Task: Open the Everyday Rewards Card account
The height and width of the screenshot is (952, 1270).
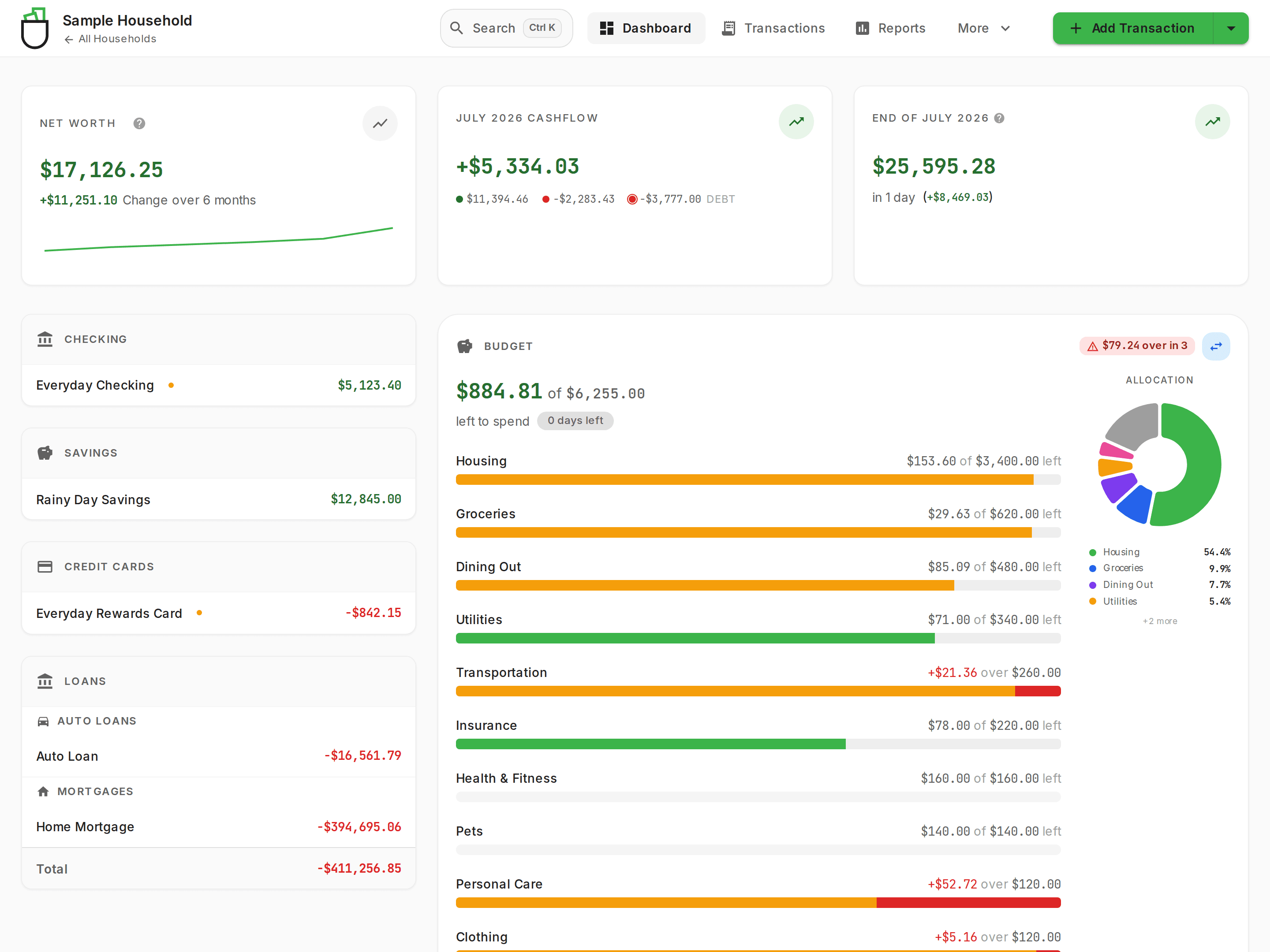Action: click(219, 613)
